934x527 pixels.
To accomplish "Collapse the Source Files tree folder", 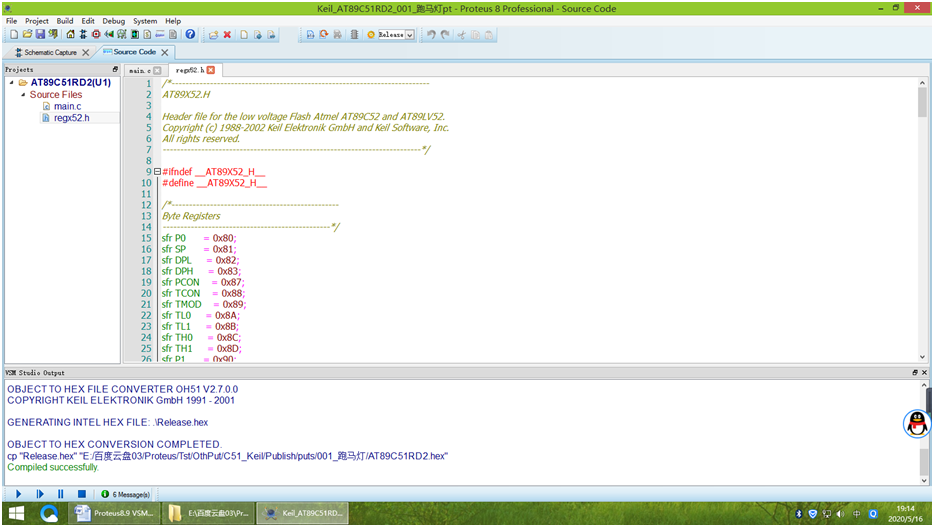I will (x=23, y=95).
